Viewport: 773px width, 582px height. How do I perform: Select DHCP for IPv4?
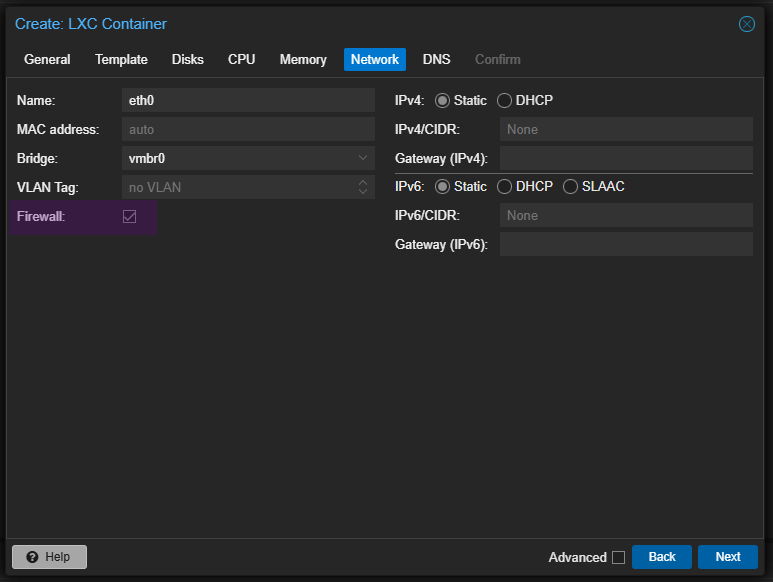pyautogui.click(x=504, y=101)
